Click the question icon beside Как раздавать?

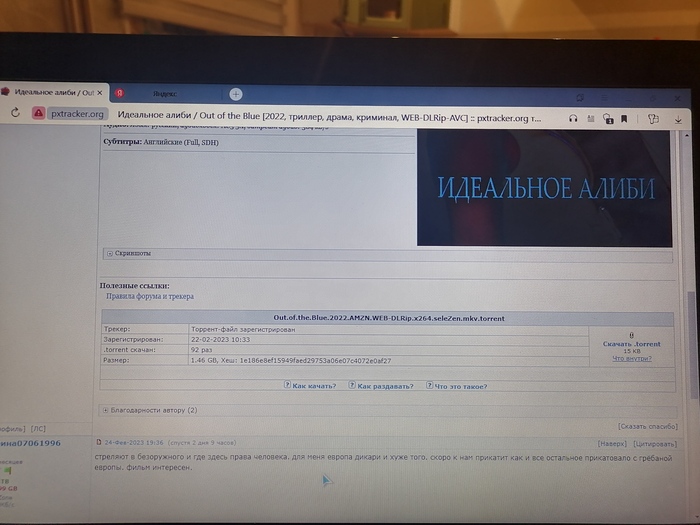352,385
